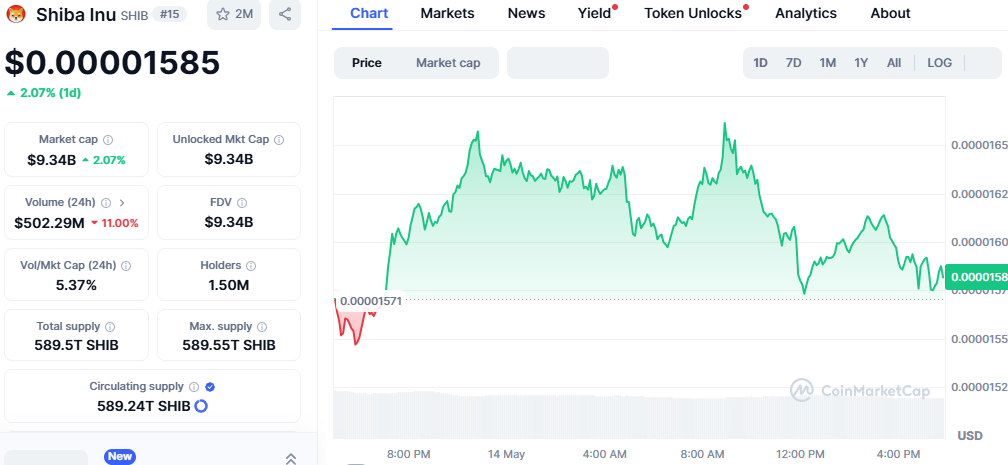Open Market cap info icon
The height and width of the screenshot is (465, 1008).
pyautogui.click(x=108, y=140)
